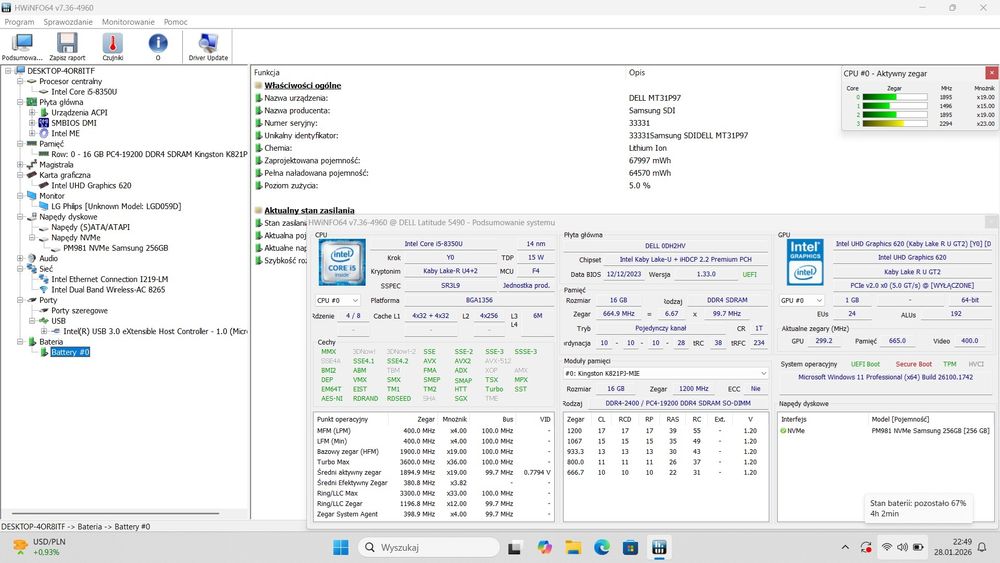Viewport: 1000px width, 563px height.
Task: Open Microsoft Edge from the taskbar
Action: pyautogui.click(x=601, y=547)
